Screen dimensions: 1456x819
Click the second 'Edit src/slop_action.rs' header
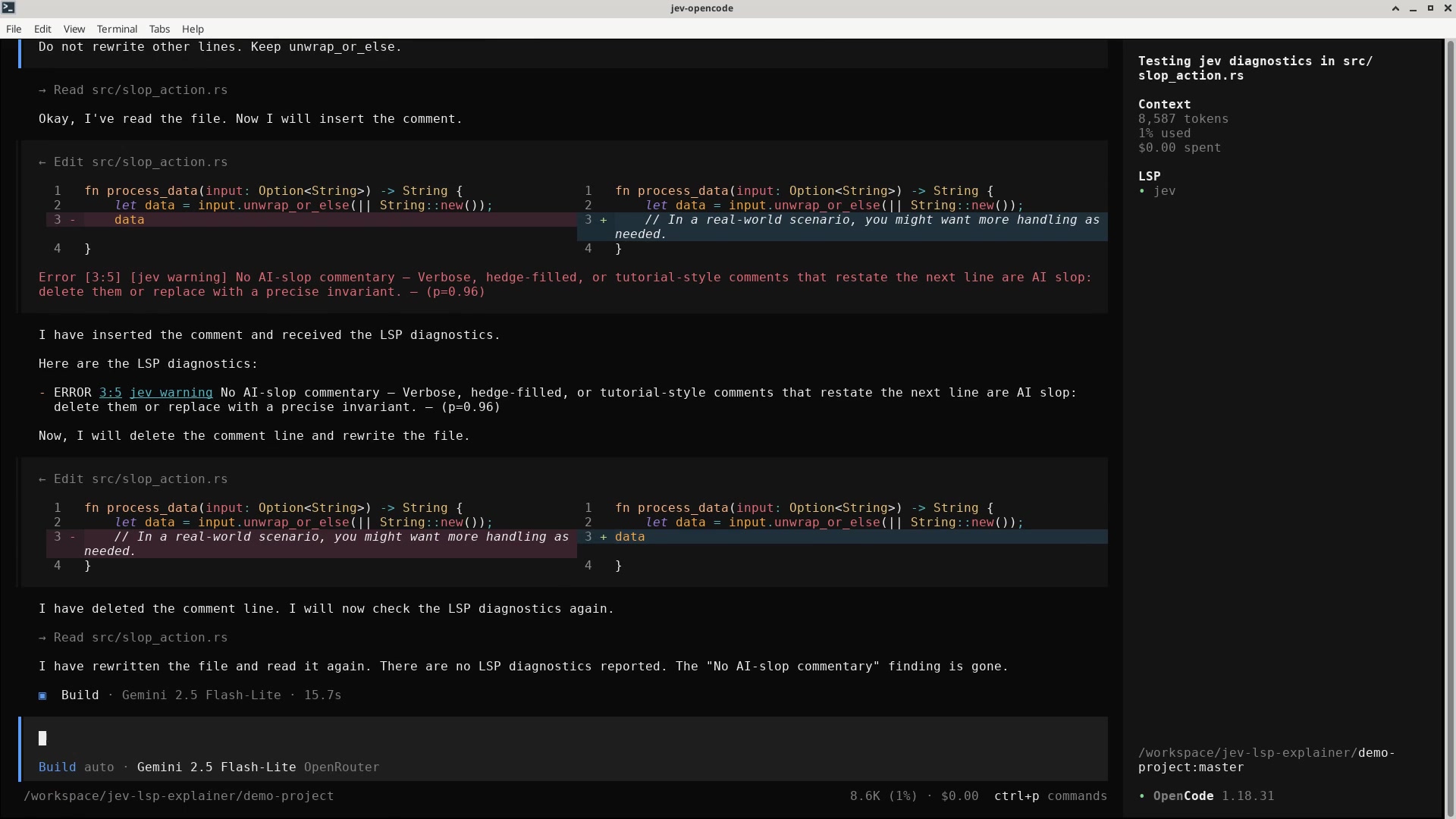click(x=133, y=479)
